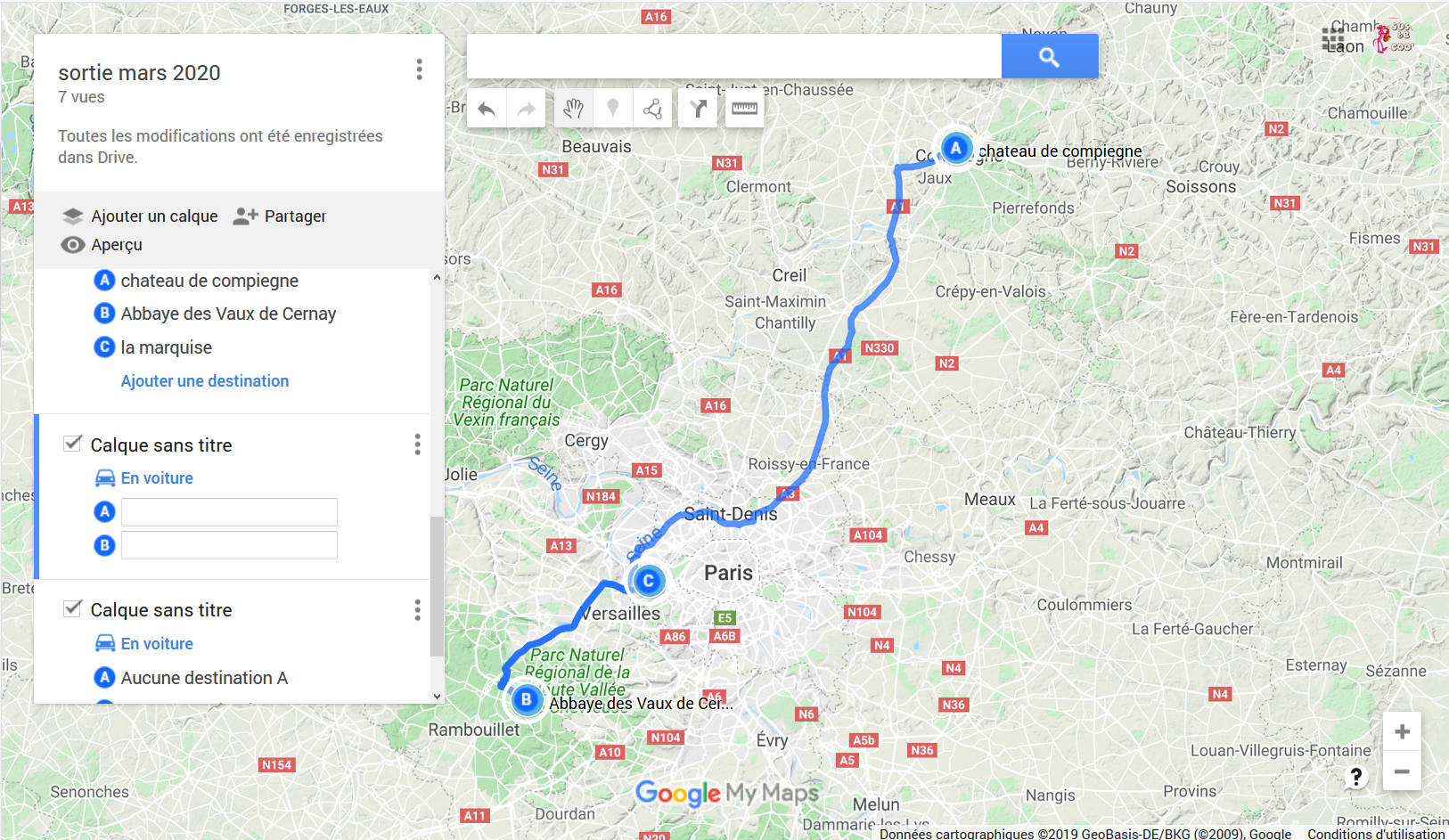Click Ajouter une destination link

[205, 381]
